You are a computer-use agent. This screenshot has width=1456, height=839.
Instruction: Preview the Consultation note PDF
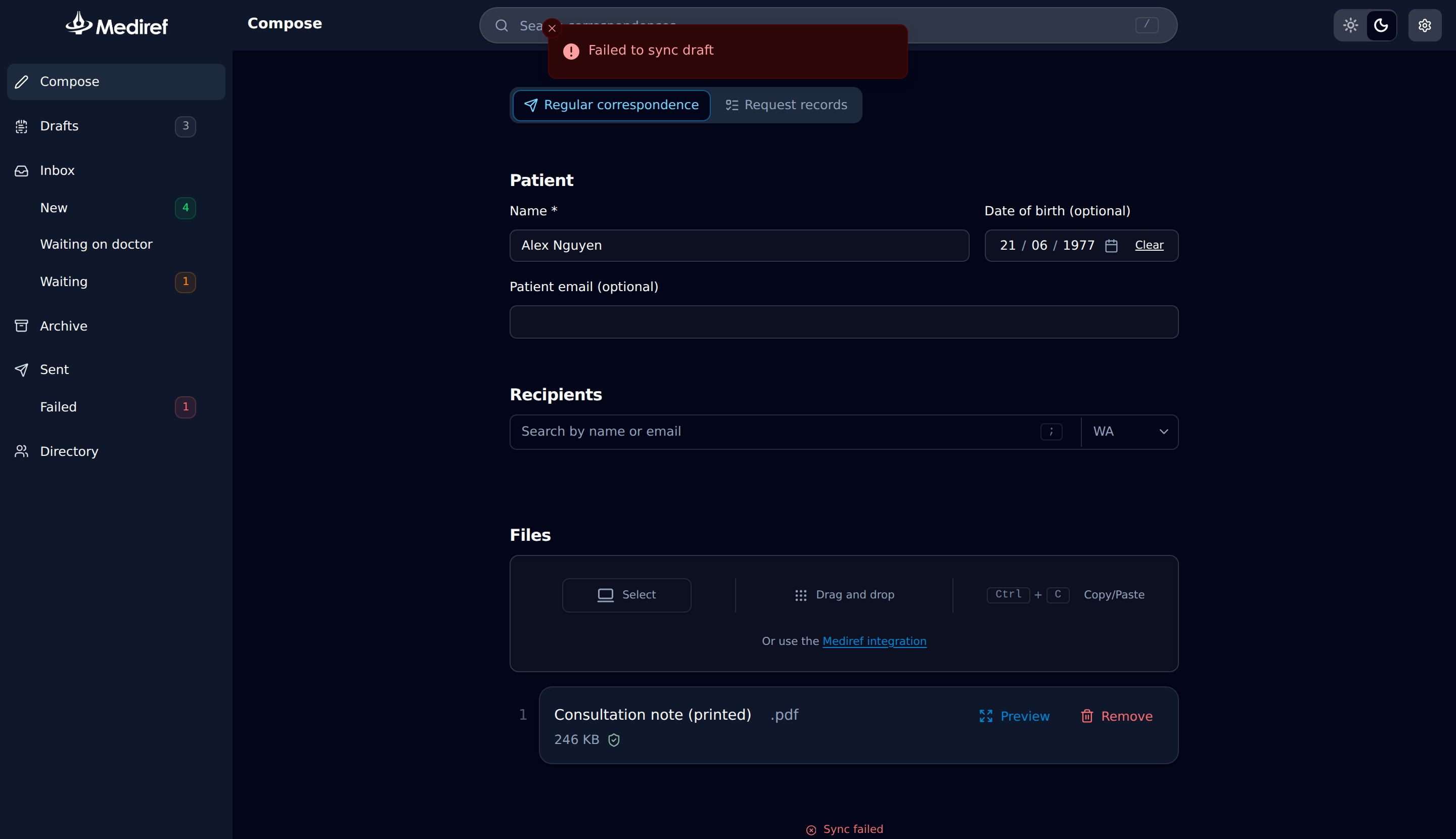(1015, 716)
